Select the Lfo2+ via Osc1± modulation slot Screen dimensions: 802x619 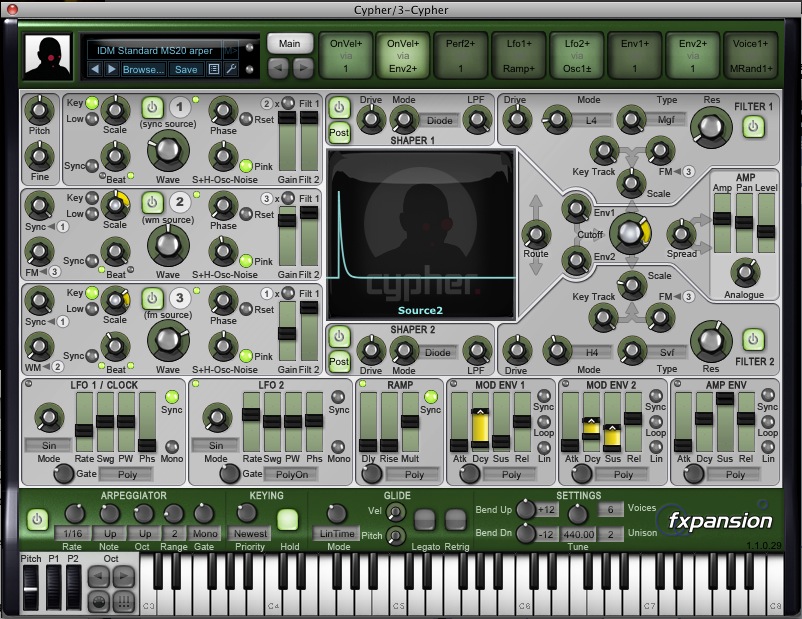click(577, 56)
